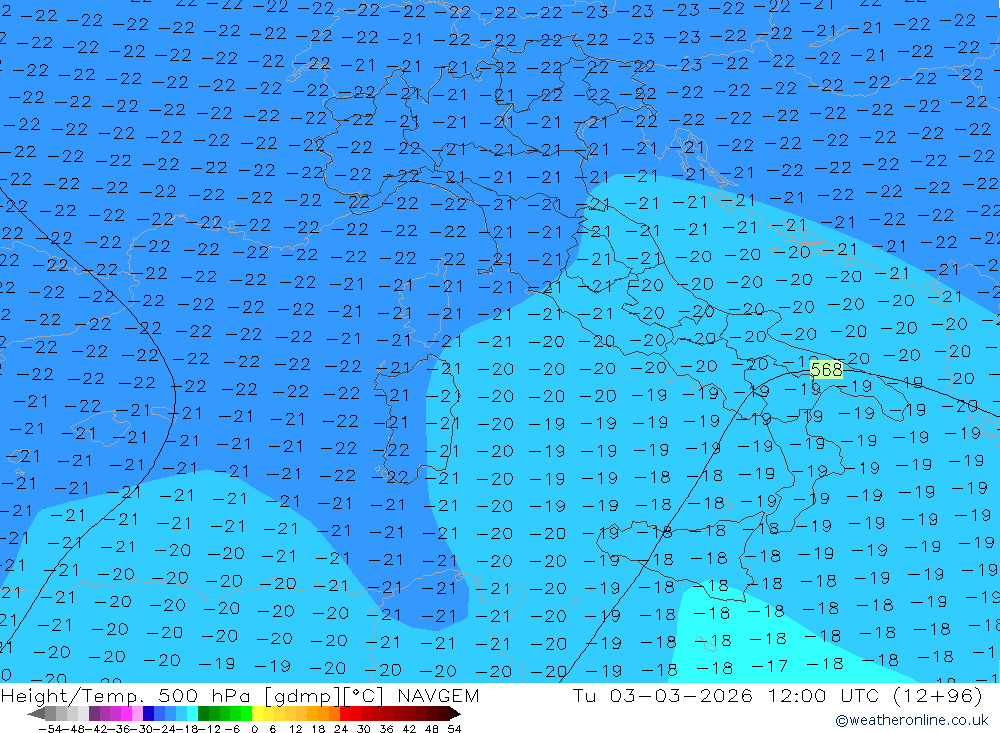Click the '0' legend value
Viewport: 1000px width, 733px height.
point(254,729)
